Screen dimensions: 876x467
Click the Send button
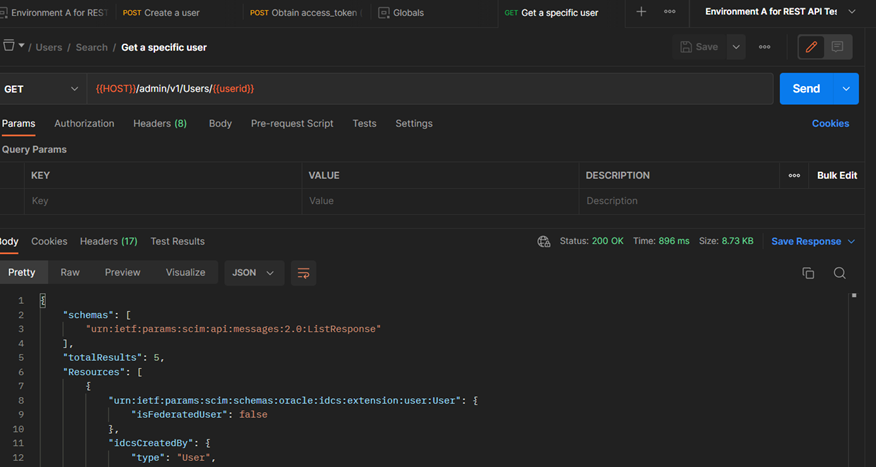coord(806,89)
